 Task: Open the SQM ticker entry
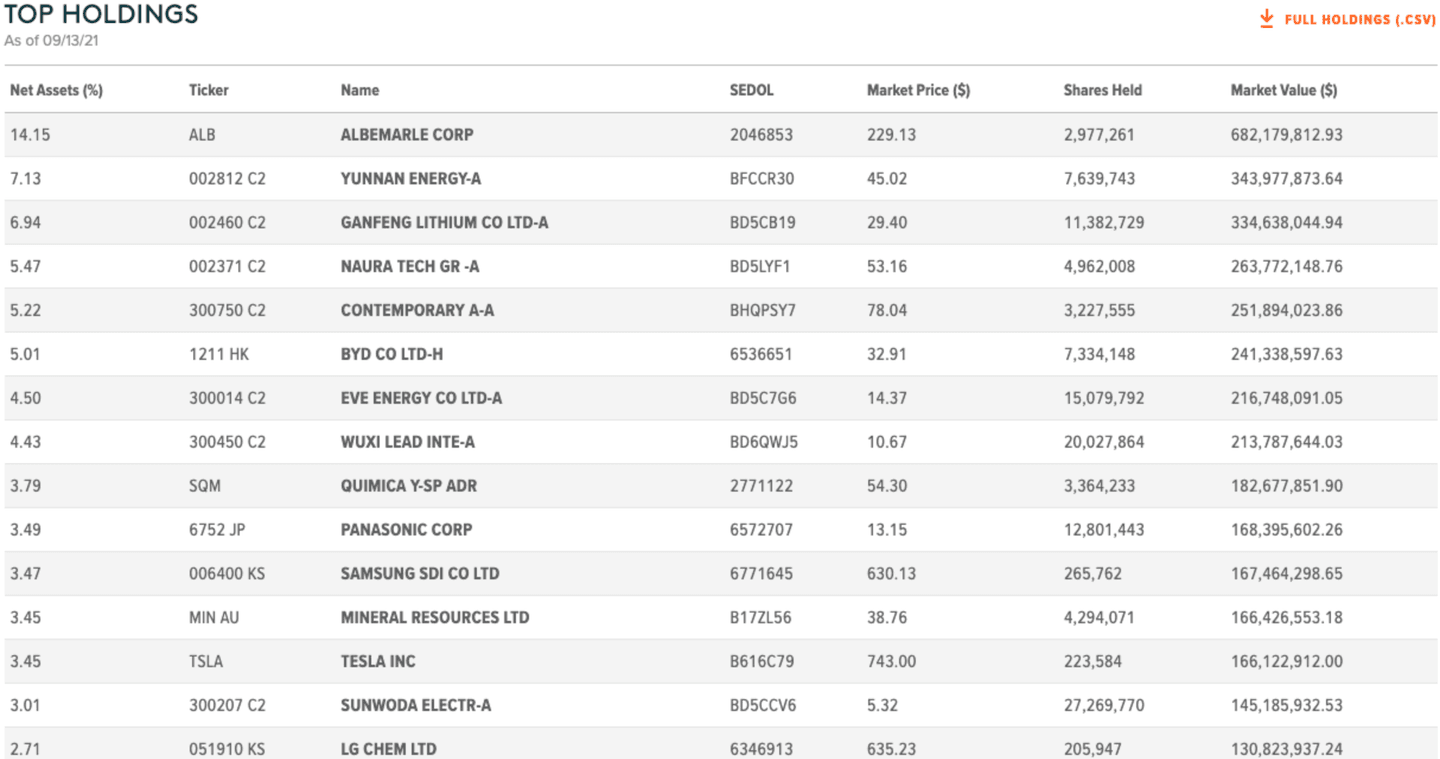[201, 485]
